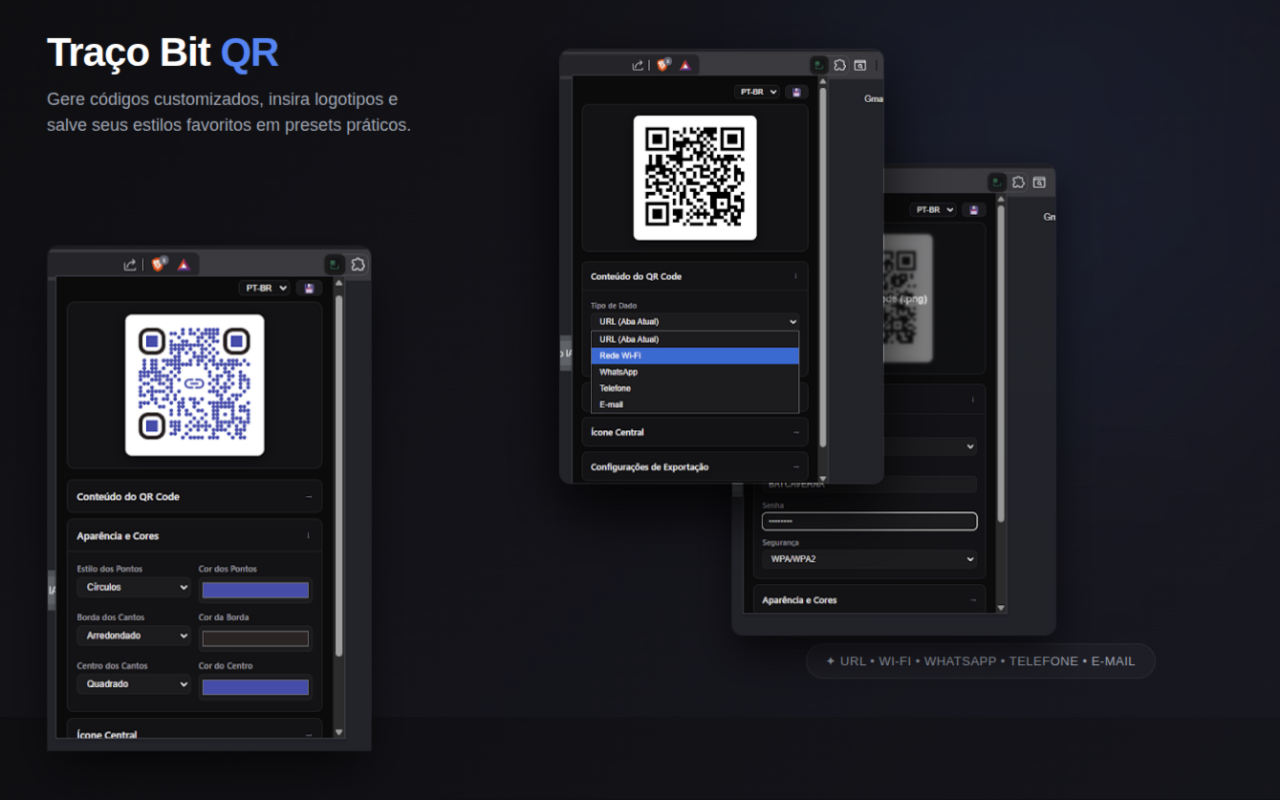The width and height of the screenshot is (1280, 800).
Task: Click the left window vertical scrollbar
Action: click(x=339, y=475)
